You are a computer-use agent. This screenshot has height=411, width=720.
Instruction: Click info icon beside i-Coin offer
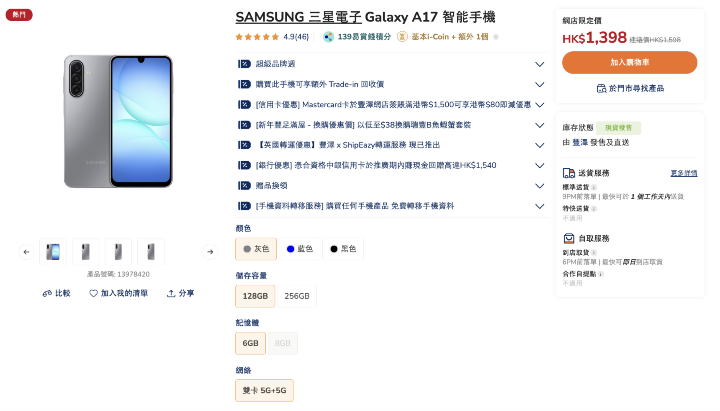click(495, 37)
